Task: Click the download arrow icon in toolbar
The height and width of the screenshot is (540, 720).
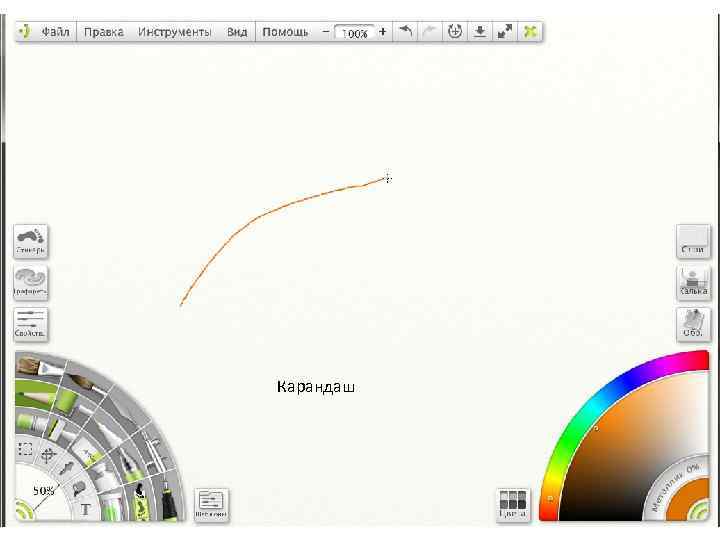Action: point(479,32)
